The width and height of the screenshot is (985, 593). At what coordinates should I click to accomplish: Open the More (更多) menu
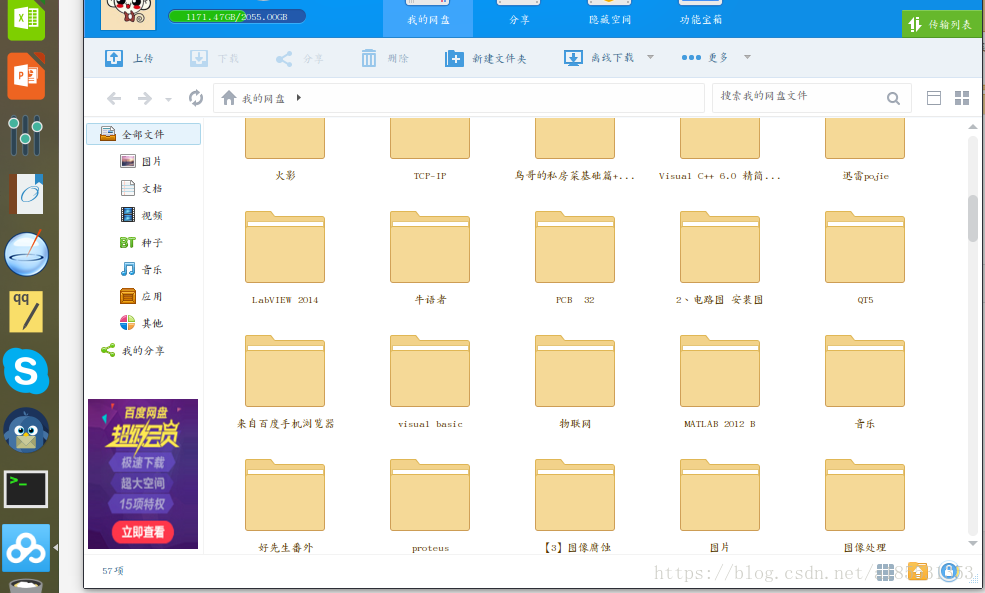click(x=705, y=57)
